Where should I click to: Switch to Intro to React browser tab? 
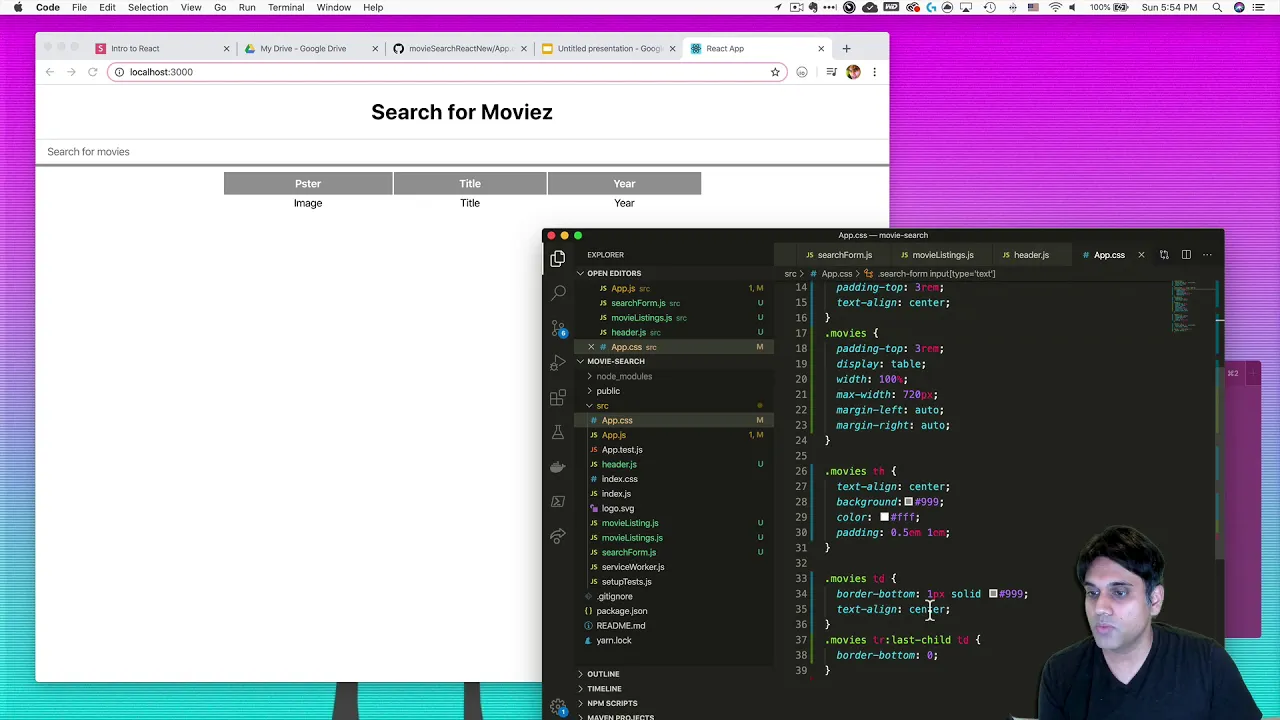[160, 48]
